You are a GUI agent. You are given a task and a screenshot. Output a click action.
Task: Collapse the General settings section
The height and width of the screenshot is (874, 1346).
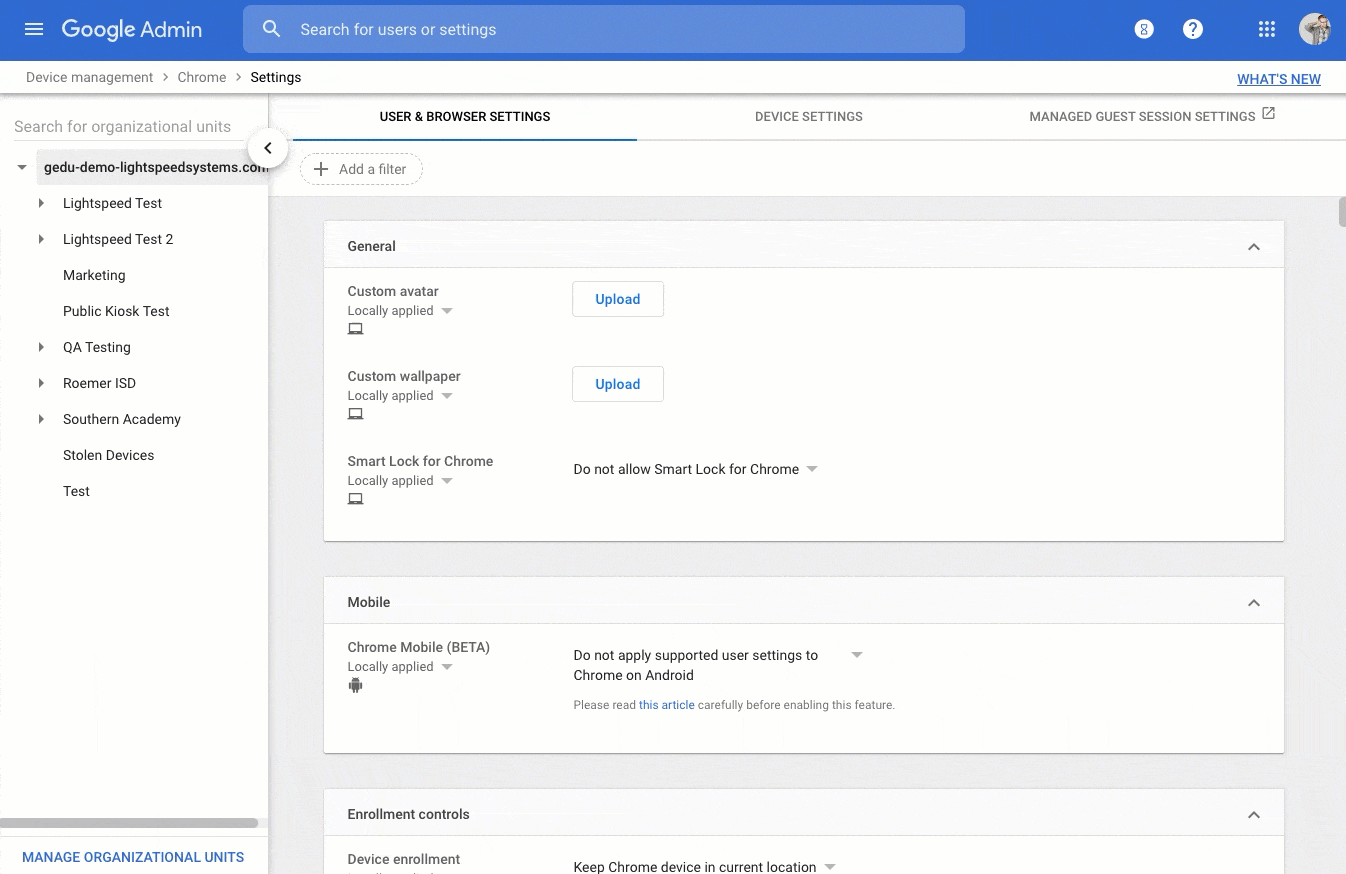pos(1254,246)
